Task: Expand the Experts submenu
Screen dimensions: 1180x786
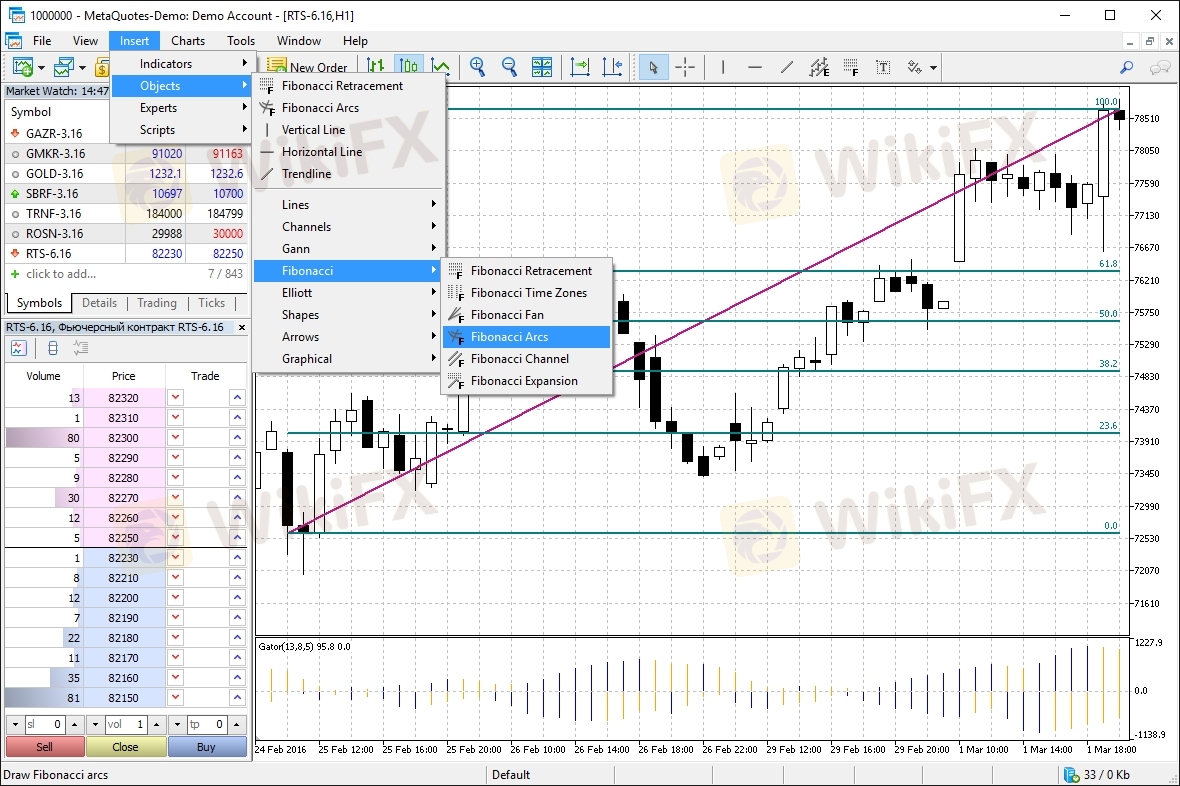Action: coord(181,108)
